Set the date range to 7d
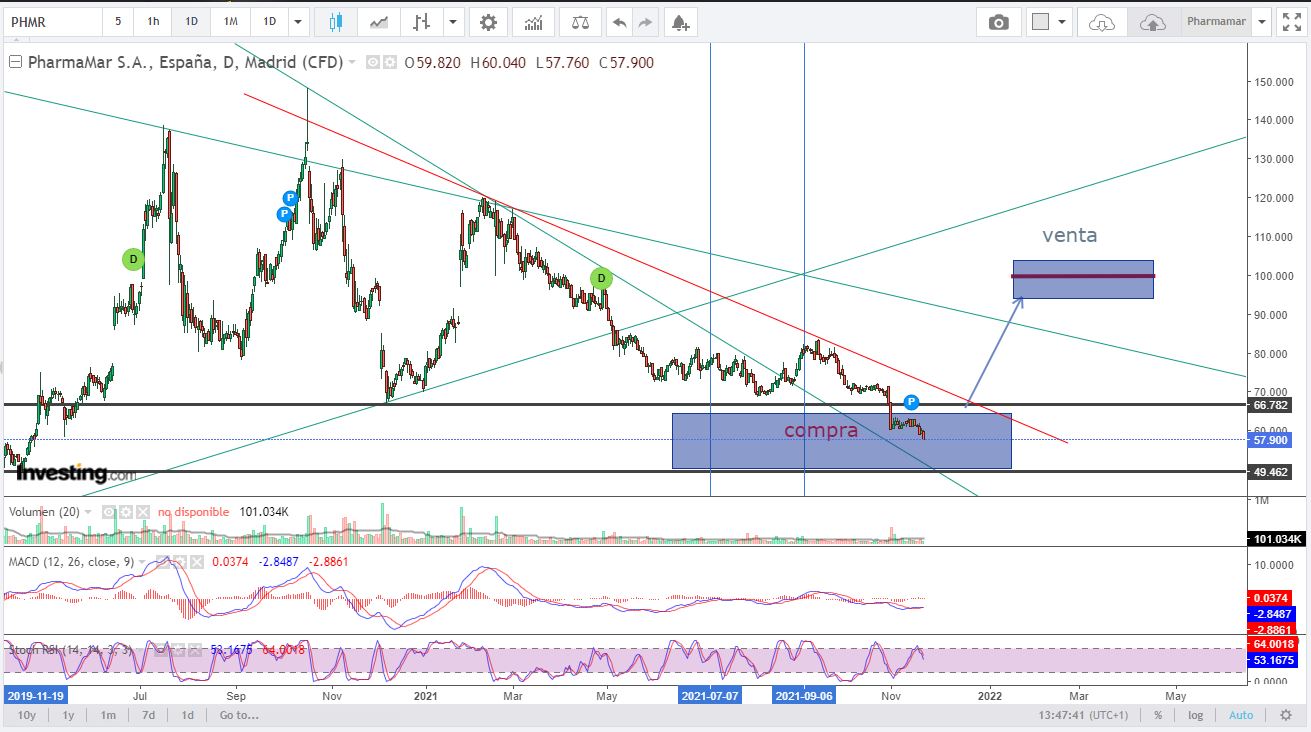Image resolution: width=1311 pixels, height=732 pixels. click(148, 715)
